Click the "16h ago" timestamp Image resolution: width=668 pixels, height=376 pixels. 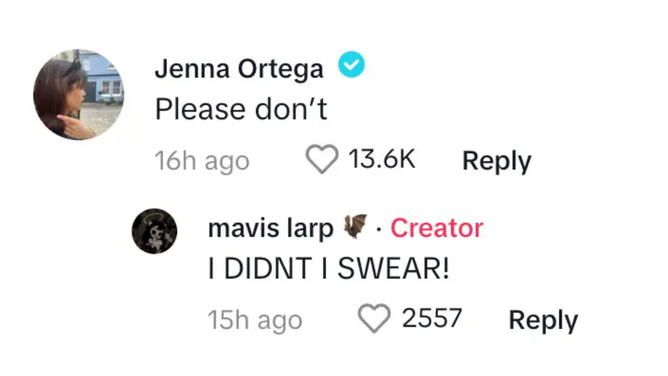coord(202,161)
